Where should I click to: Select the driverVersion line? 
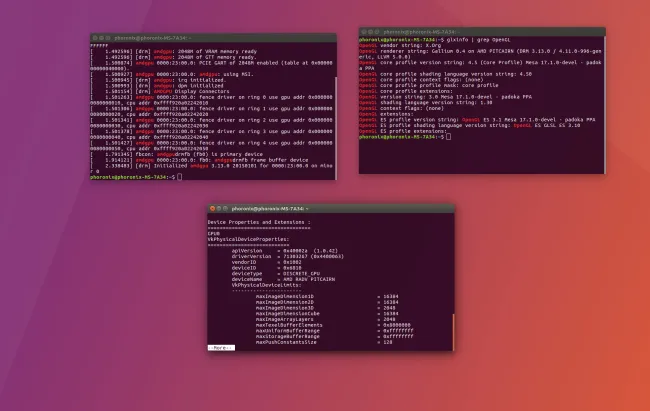tap(288, 256)
